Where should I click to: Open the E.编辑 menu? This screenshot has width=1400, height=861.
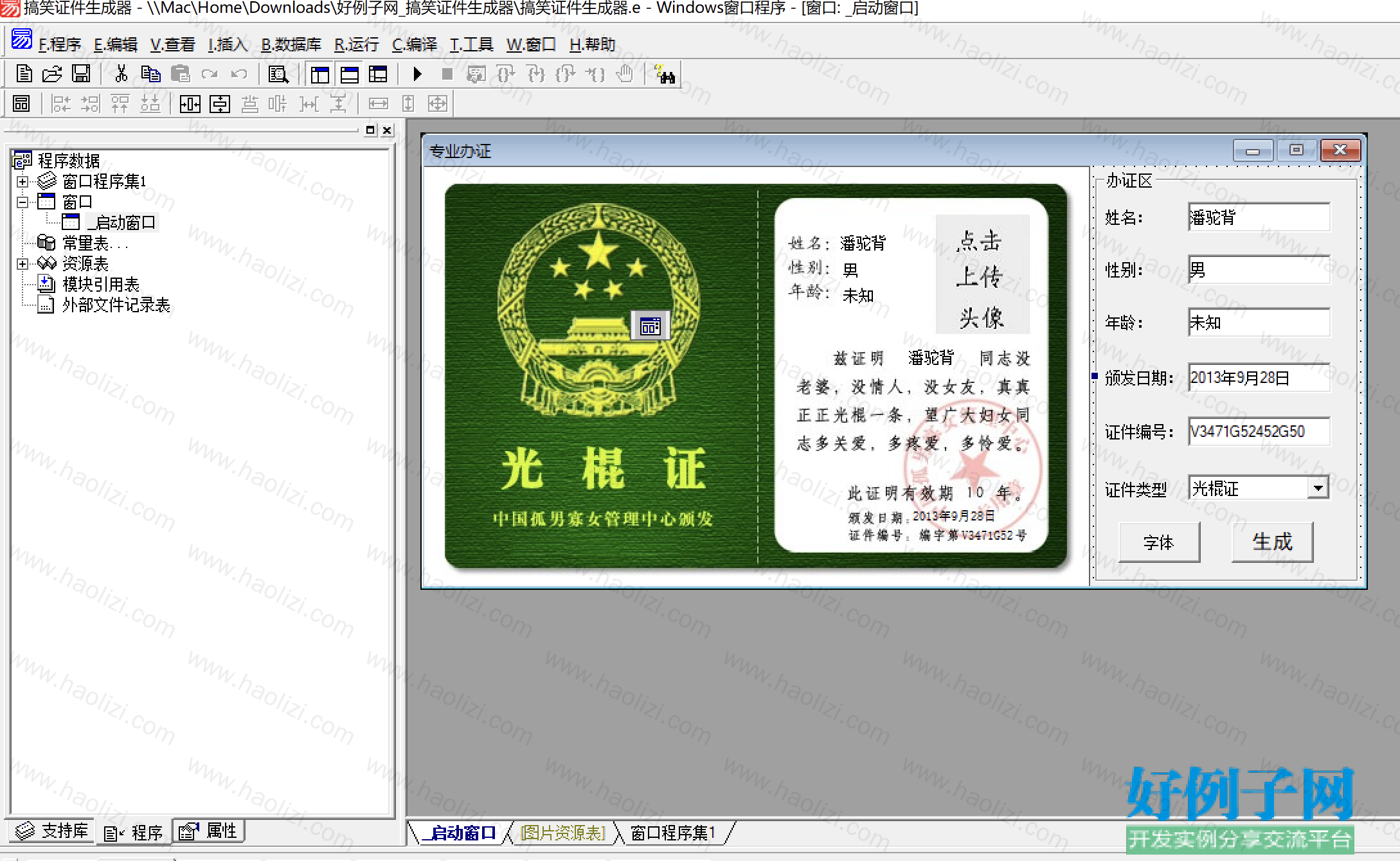click(x=116, y=44)
